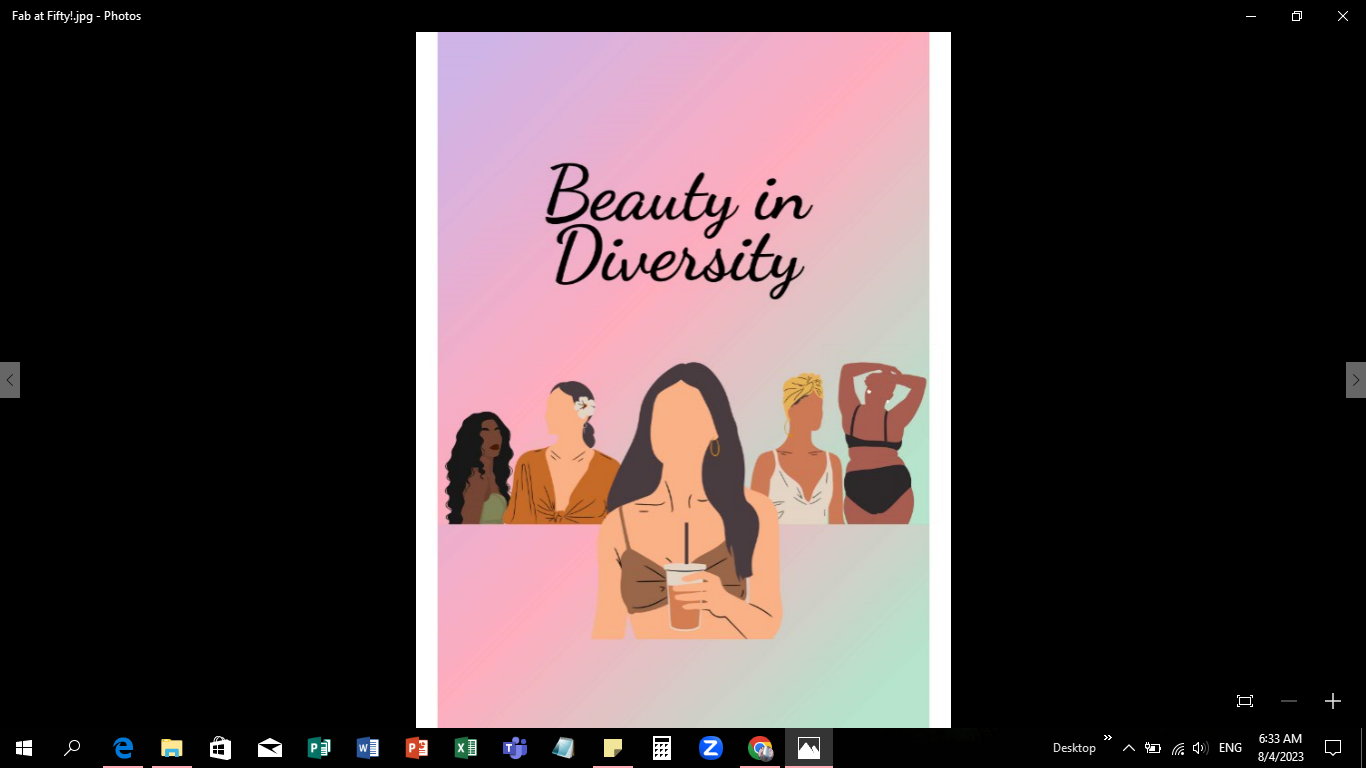The width and height of the screenshot is (1366, 768).
Task: Click the Photos app taskbar icon
Action: coord(809,747)
